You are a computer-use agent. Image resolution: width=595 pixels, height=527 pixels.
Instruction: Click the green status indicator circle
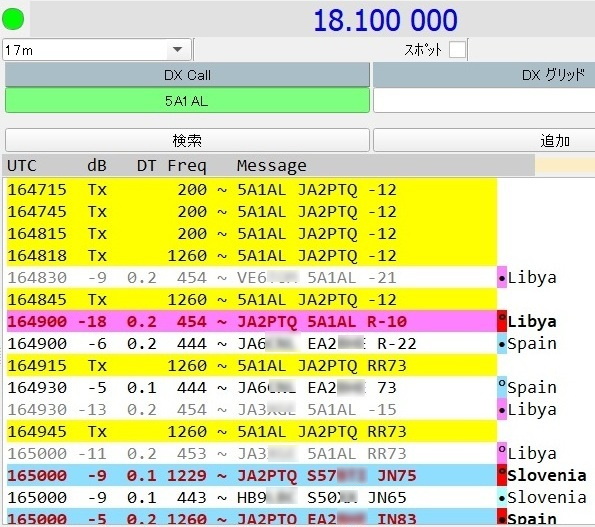point(13,19)
